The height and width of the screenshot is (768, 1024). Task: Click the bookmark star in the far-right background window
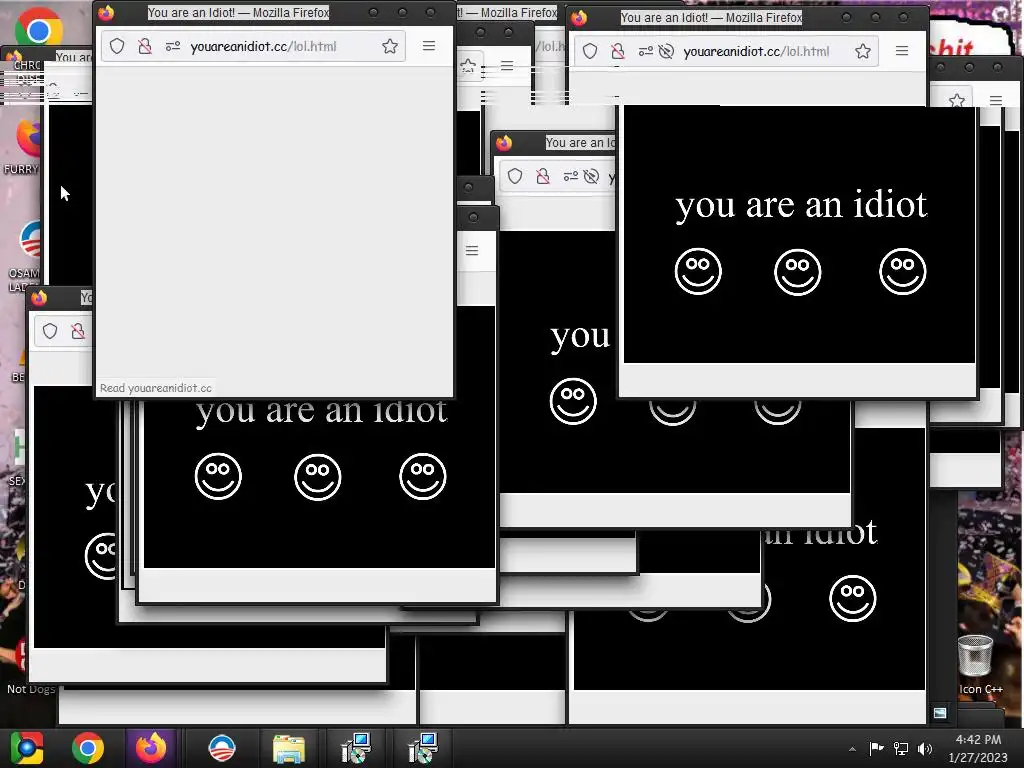pyautogui.click(x=957, y=101)
